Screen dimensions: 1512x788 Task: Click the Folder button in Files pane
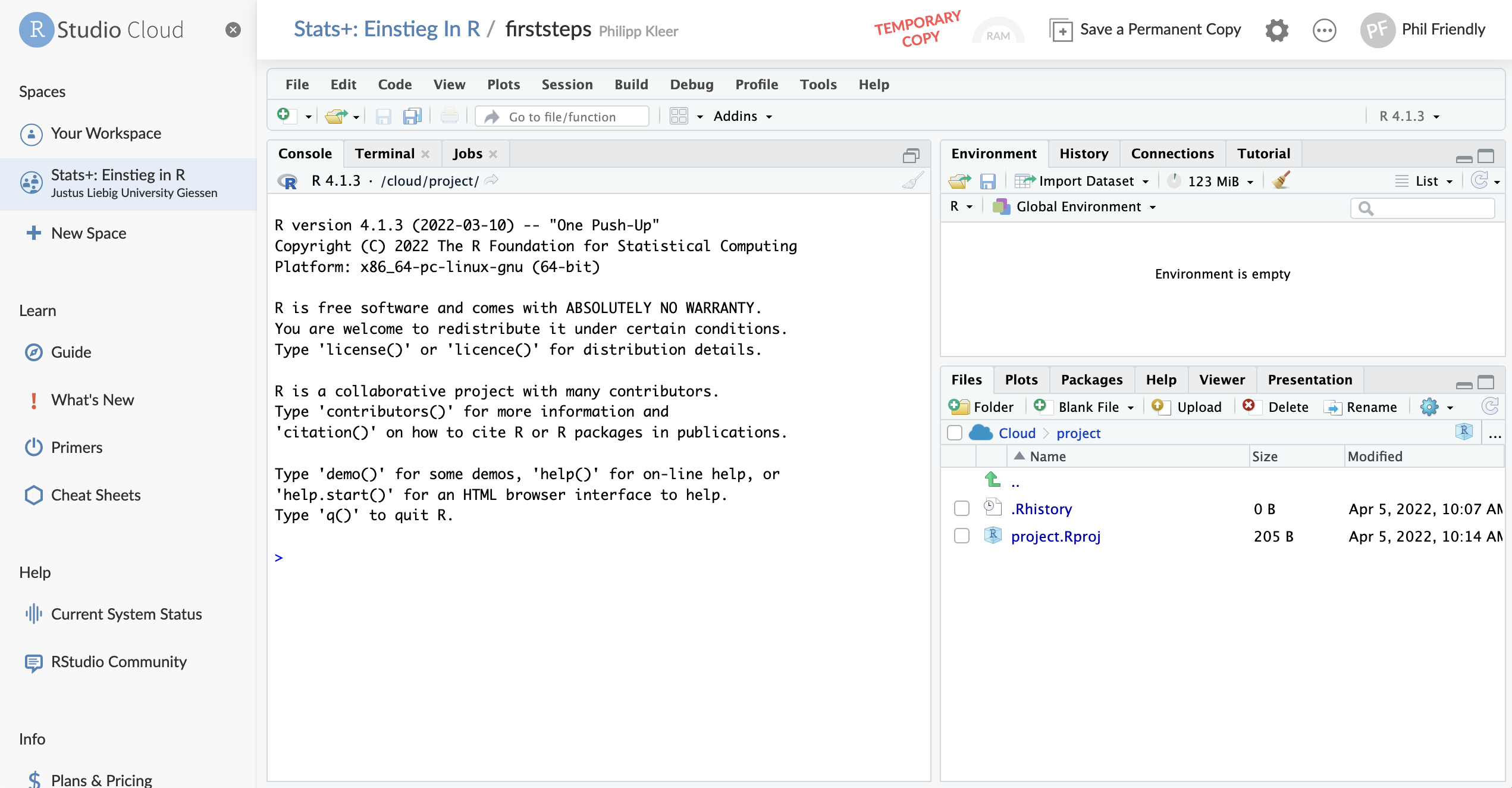click(981, 407)
